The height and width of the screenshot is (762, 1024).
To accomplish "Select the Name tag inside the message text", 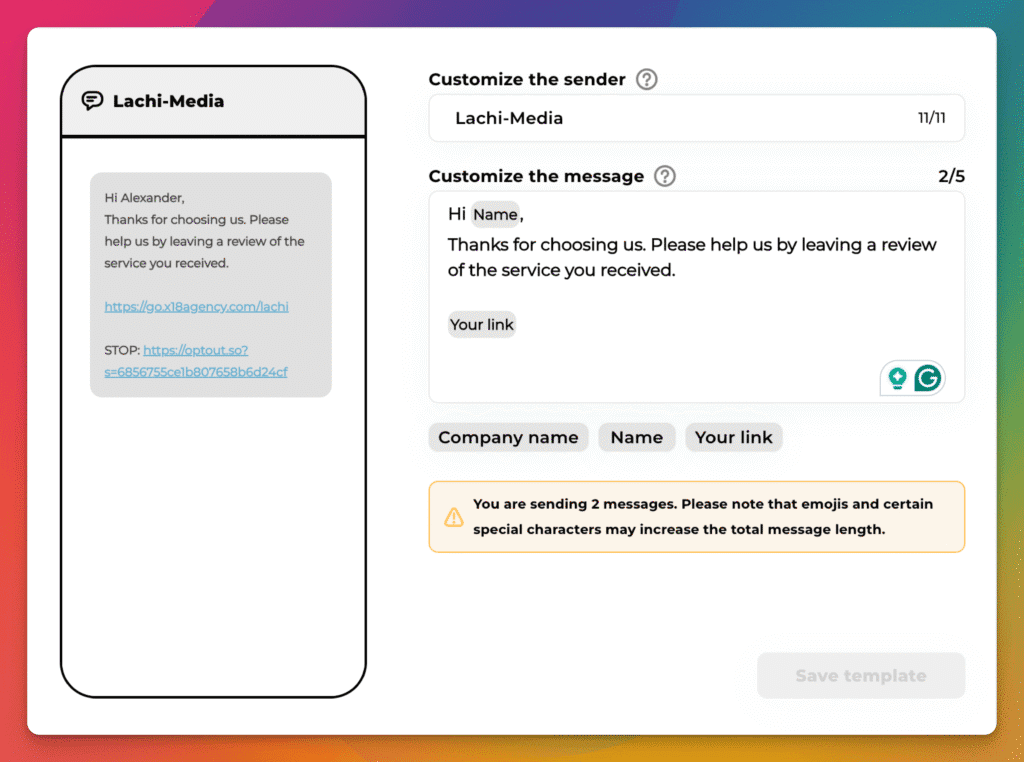I will click(496, 215).
